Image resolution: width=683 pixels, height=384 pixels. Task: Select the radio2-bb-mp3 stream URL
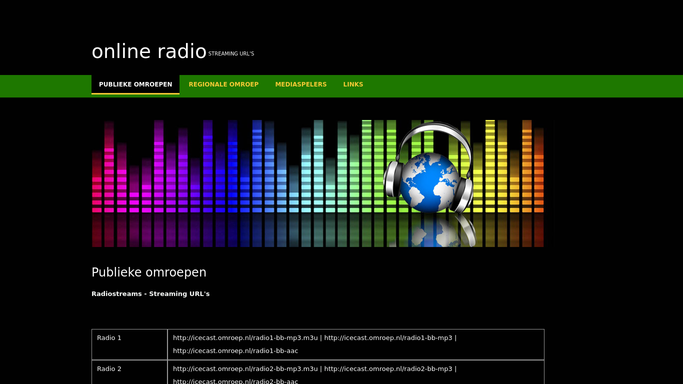(388, 368)
